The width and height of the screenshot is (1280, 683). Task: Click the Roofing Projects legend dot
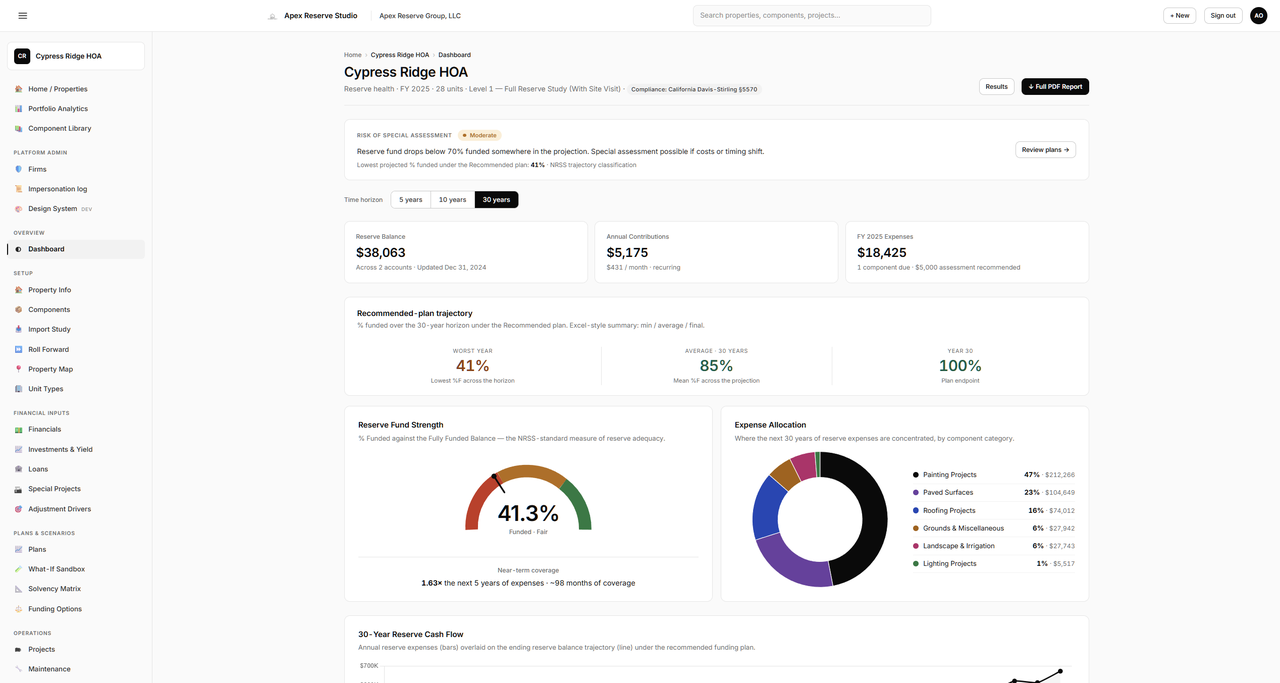point(916,511)
